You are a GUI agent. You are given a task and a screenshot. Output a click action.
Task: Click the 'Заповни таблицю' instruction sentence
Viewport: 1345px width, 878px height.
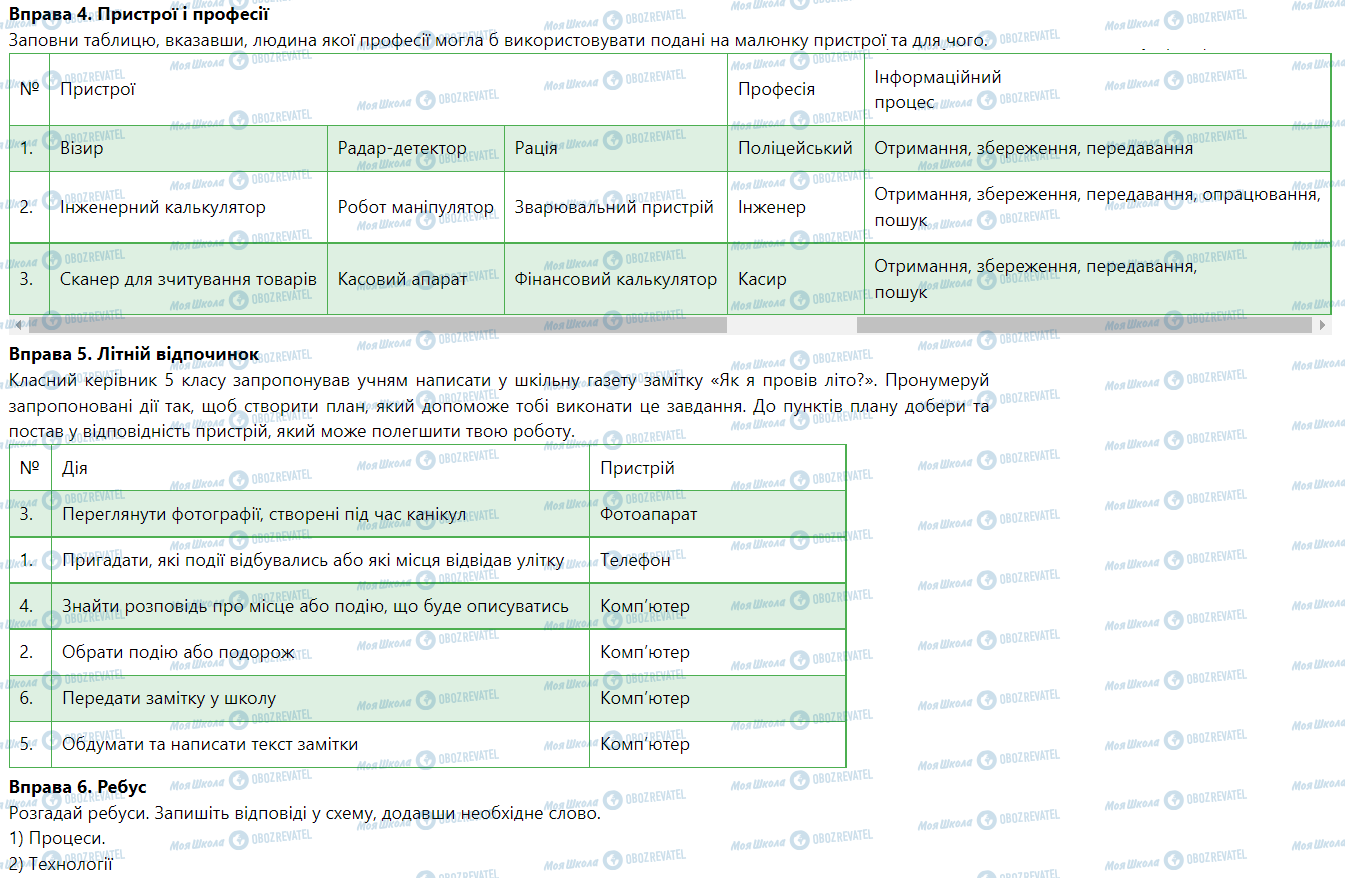pos(497,41)
